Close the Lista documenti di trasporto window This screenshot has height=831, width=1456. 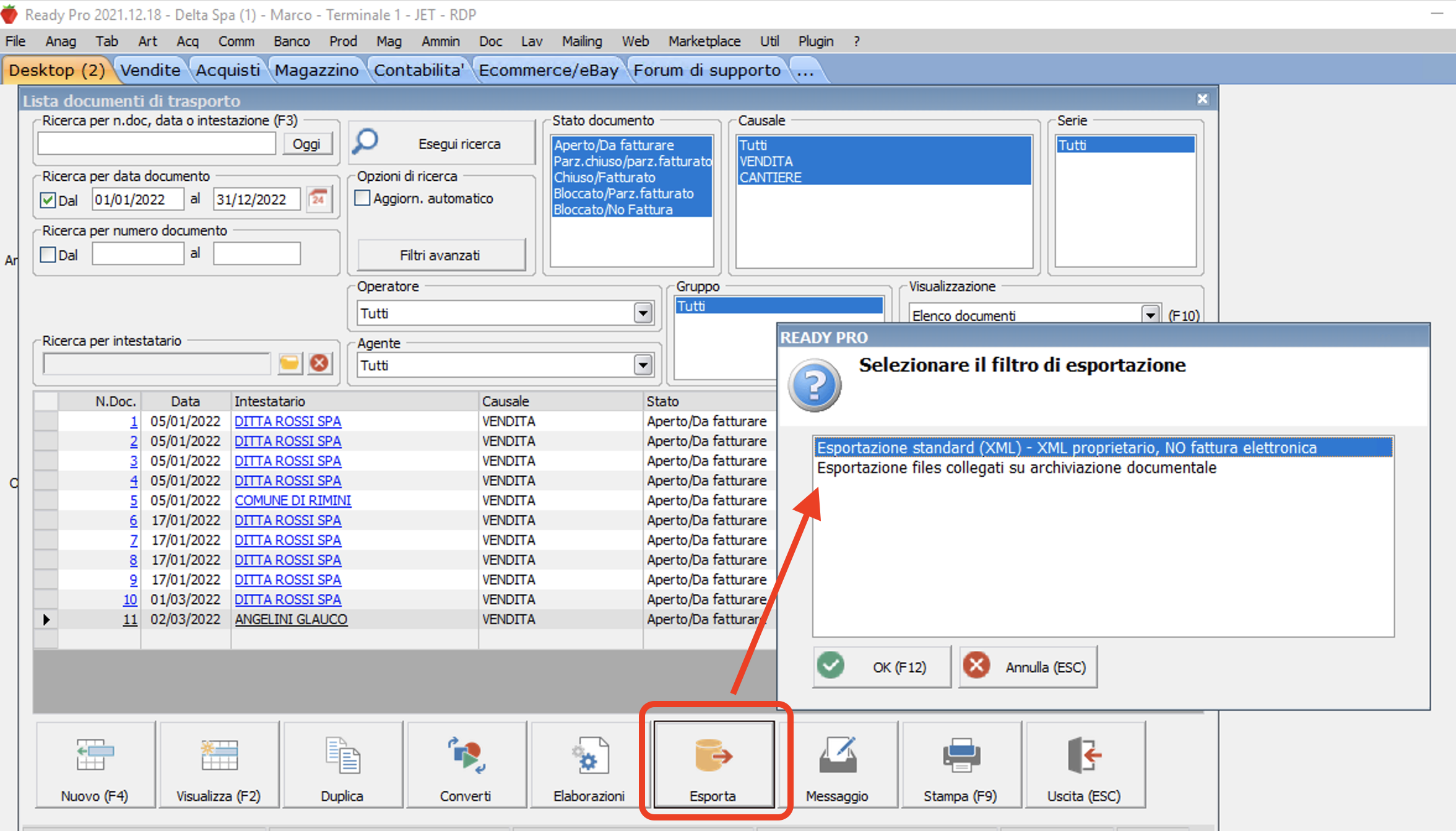click(x=1202, y=99)
